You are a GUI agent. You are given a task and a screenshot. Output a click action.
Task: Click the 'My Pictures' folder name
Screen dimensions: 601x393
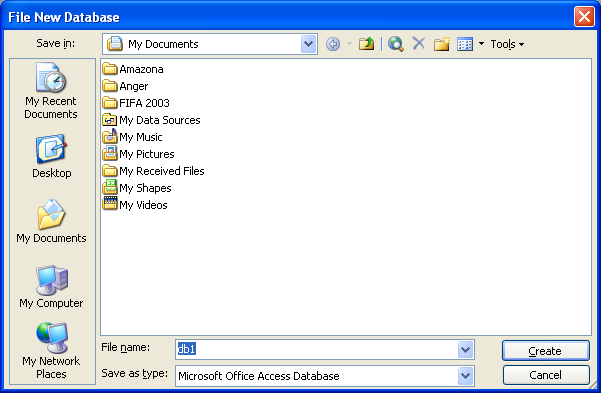click(x=147, y=154)
